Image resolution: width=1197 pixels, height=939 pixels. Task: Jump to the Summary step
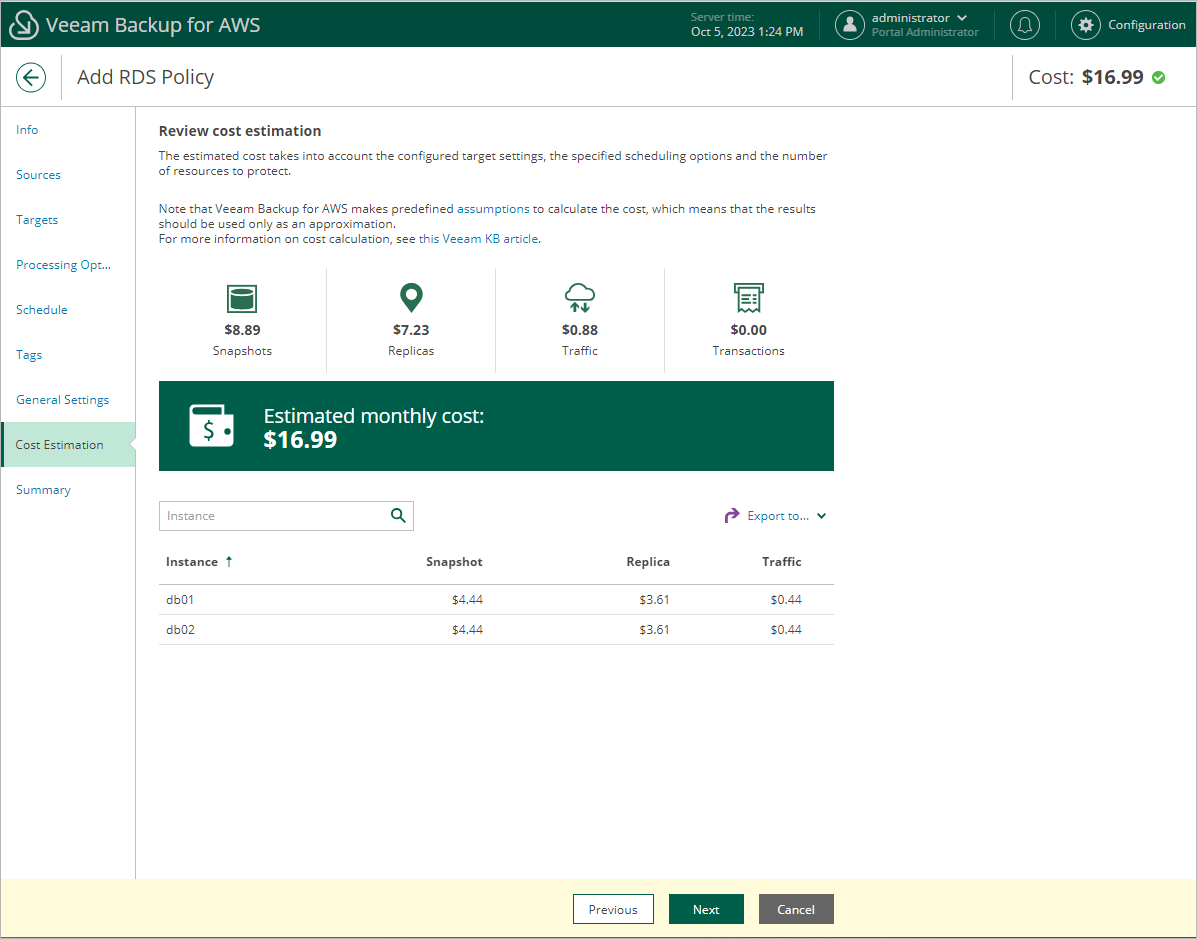[x=43, y=490]
